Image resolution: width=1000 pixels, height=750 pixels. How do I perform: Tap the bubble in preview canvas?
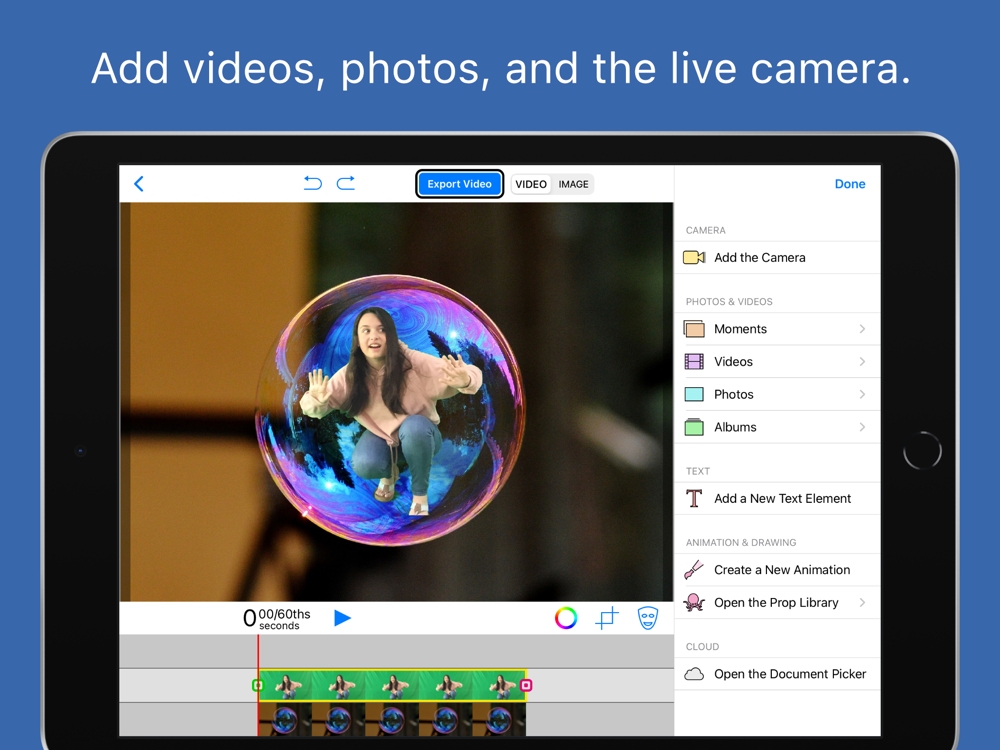(x=390, y=410)
